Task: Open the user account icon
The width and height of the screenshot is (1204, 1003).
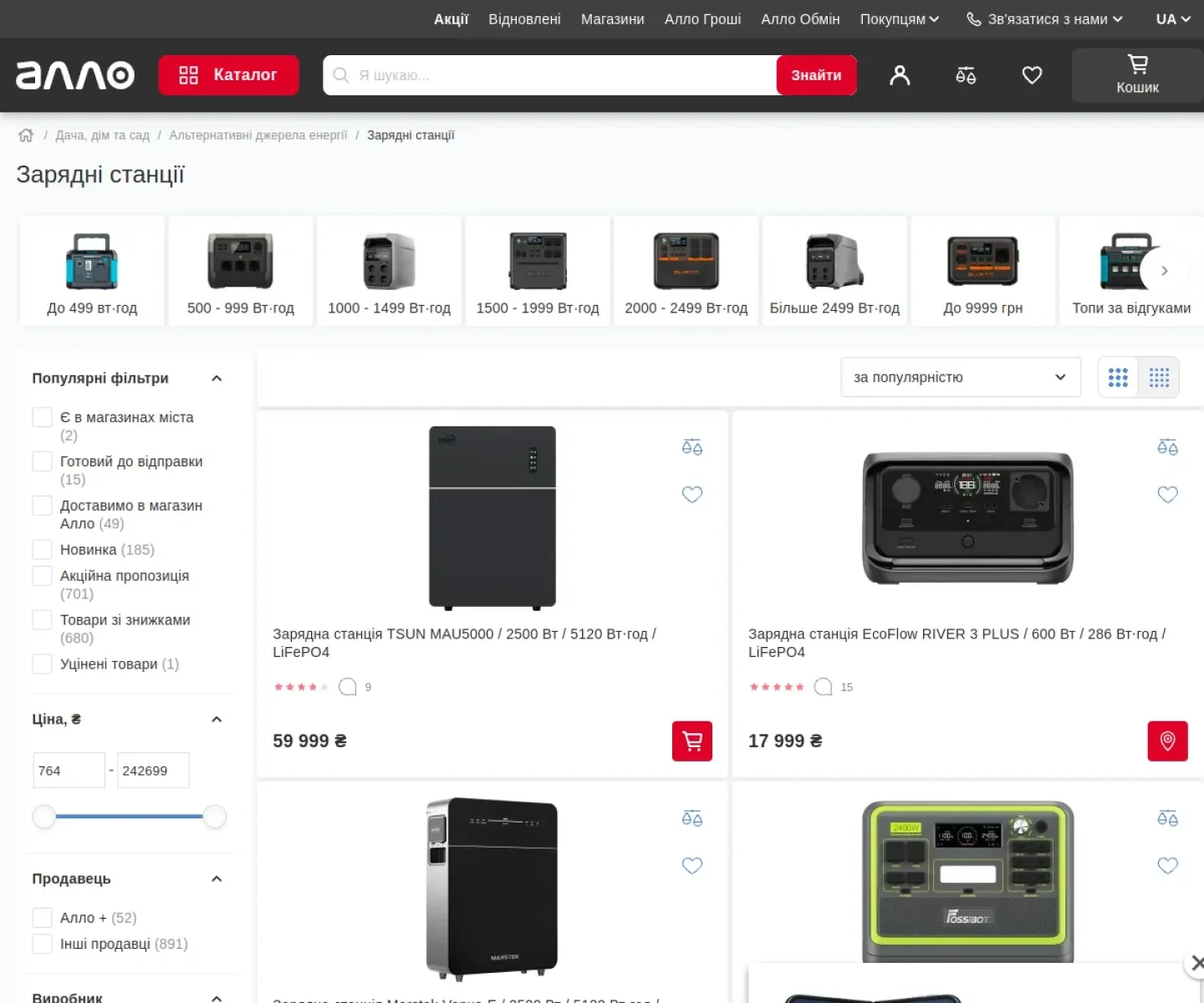Action: [900, 75]
